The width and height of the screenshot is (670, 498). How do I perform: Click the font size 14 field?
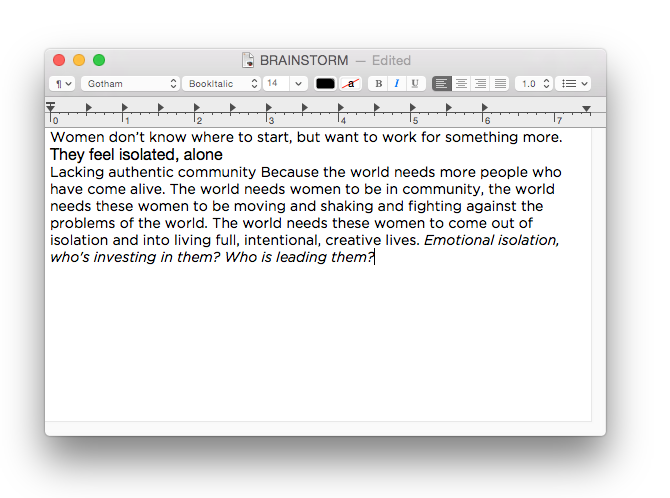click(x=275, y=84)
